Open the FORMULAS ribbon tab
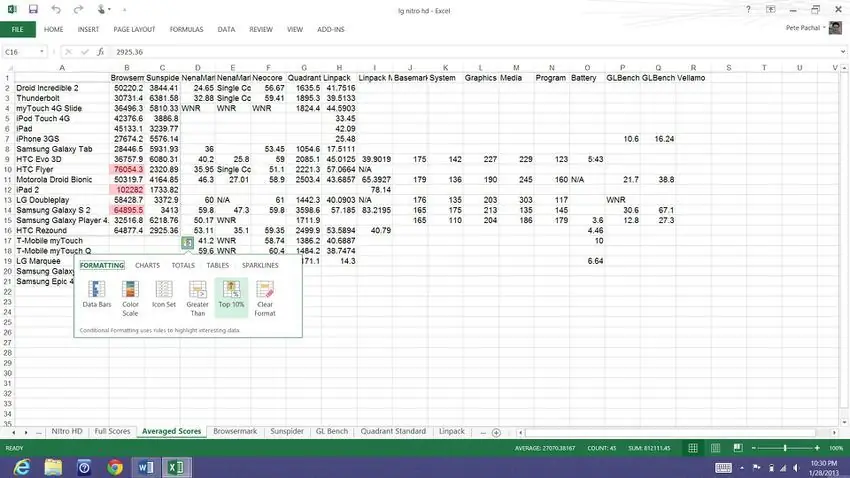 (186, 29)
